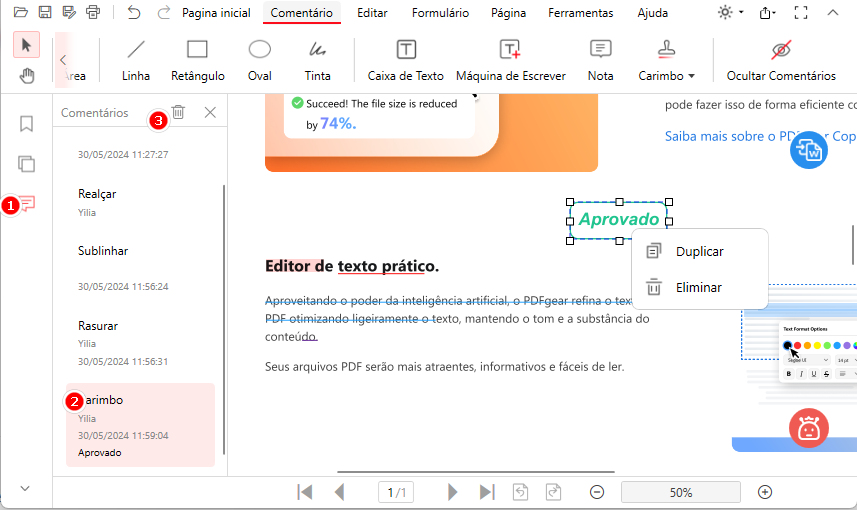Open the bookmarks sidebar panel
The height and width of the screenshot is (510, 857).
(26, 124)
